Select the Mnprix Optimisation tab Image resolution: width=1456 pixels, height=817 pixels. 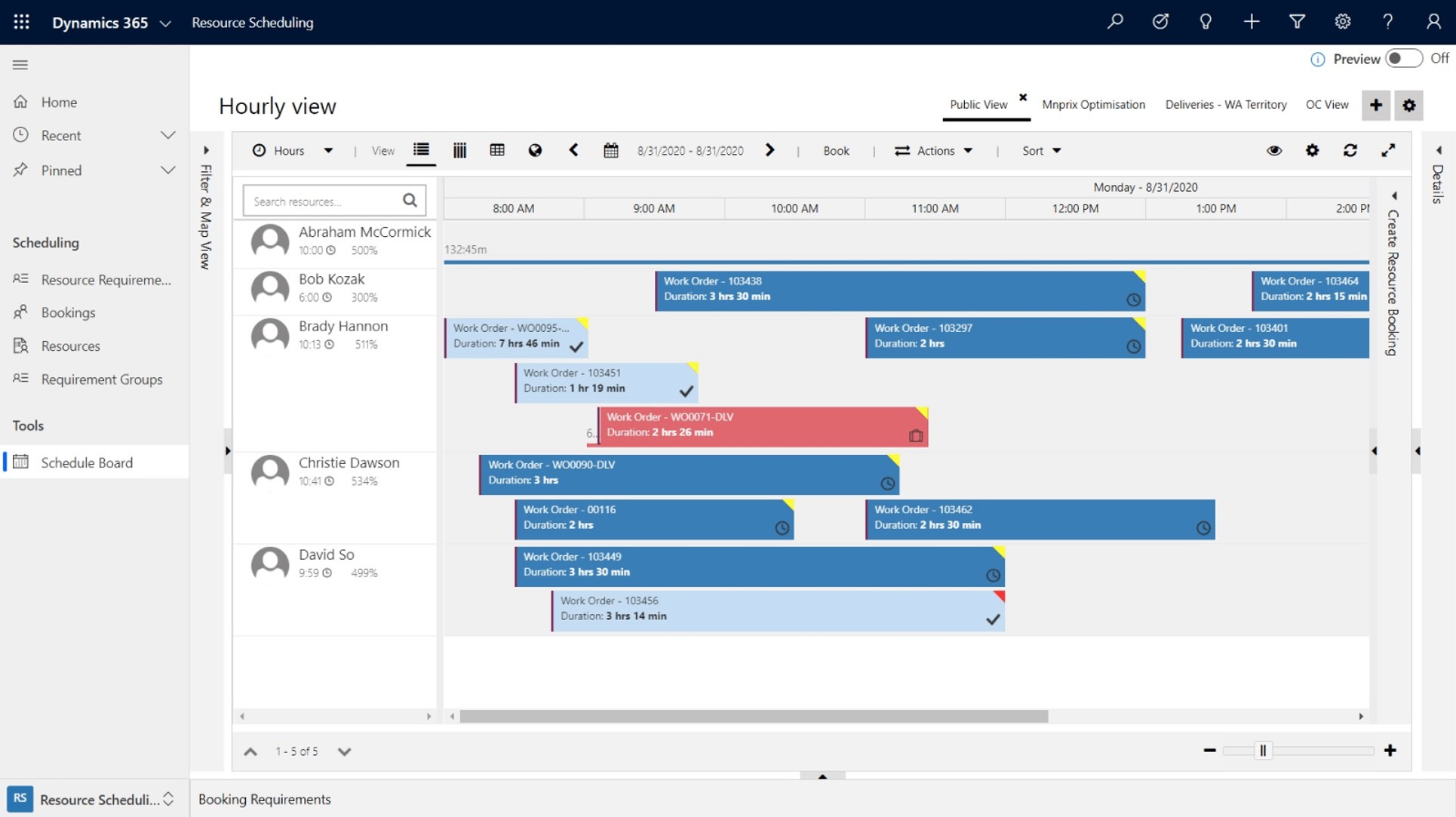pyautogui.click(x=1093, y=104)
